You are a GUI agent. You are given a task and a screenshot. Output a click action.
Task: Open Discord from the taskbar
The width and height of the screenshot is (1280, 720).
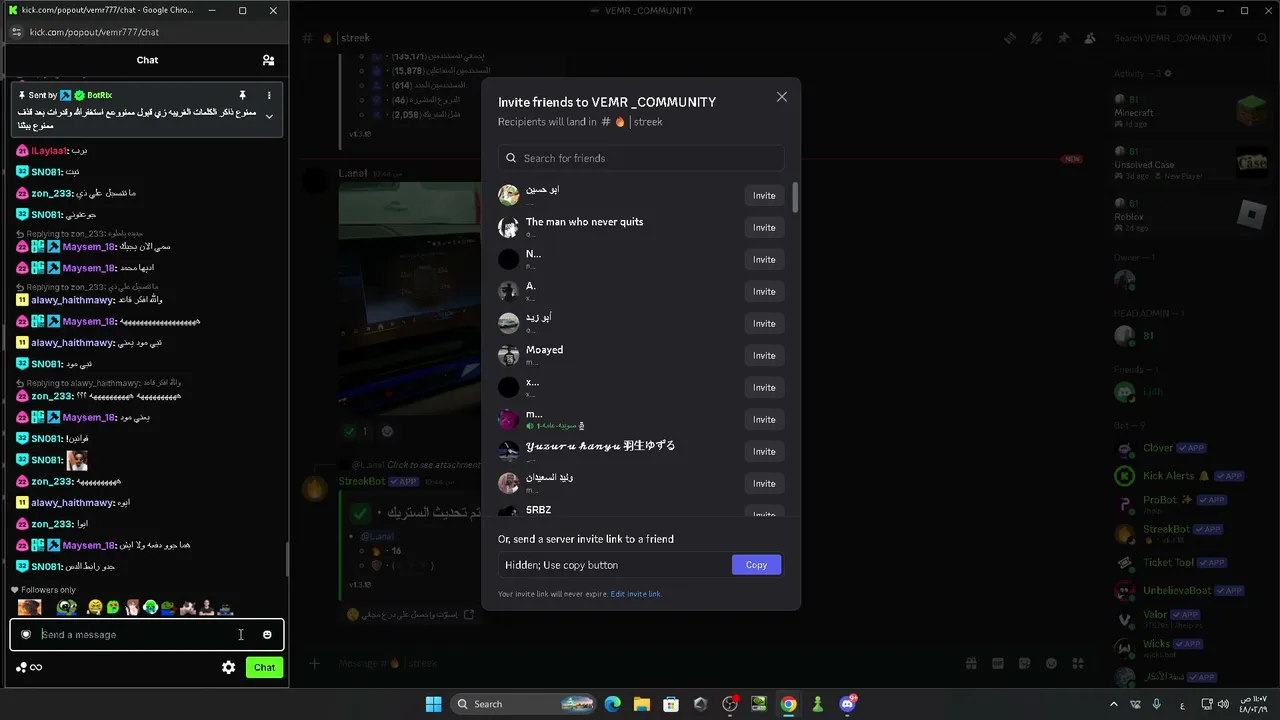848,704
